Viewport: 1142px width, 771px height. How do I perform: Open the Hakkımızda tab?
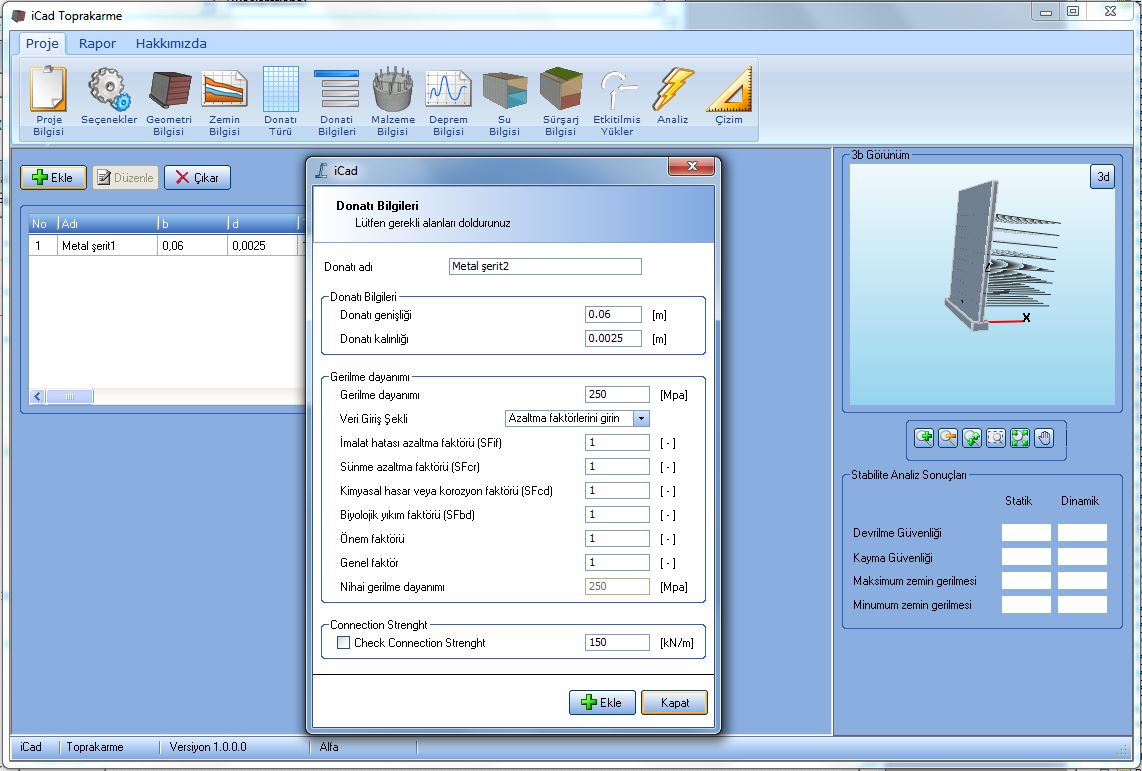[171, 44]
